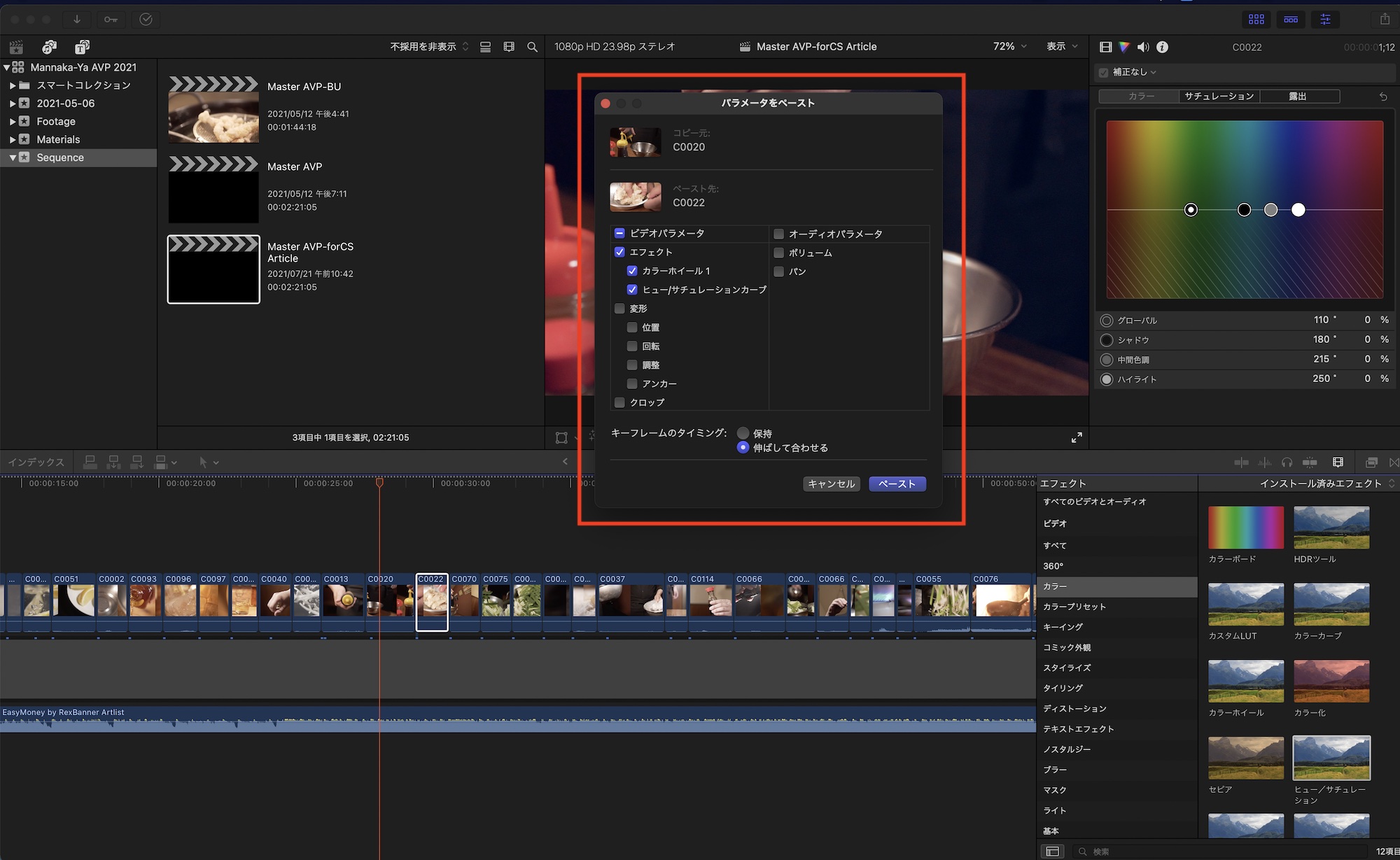Expand the Footage event
The width and height of the screenshot is (1400, 860).
click(13, 121)
